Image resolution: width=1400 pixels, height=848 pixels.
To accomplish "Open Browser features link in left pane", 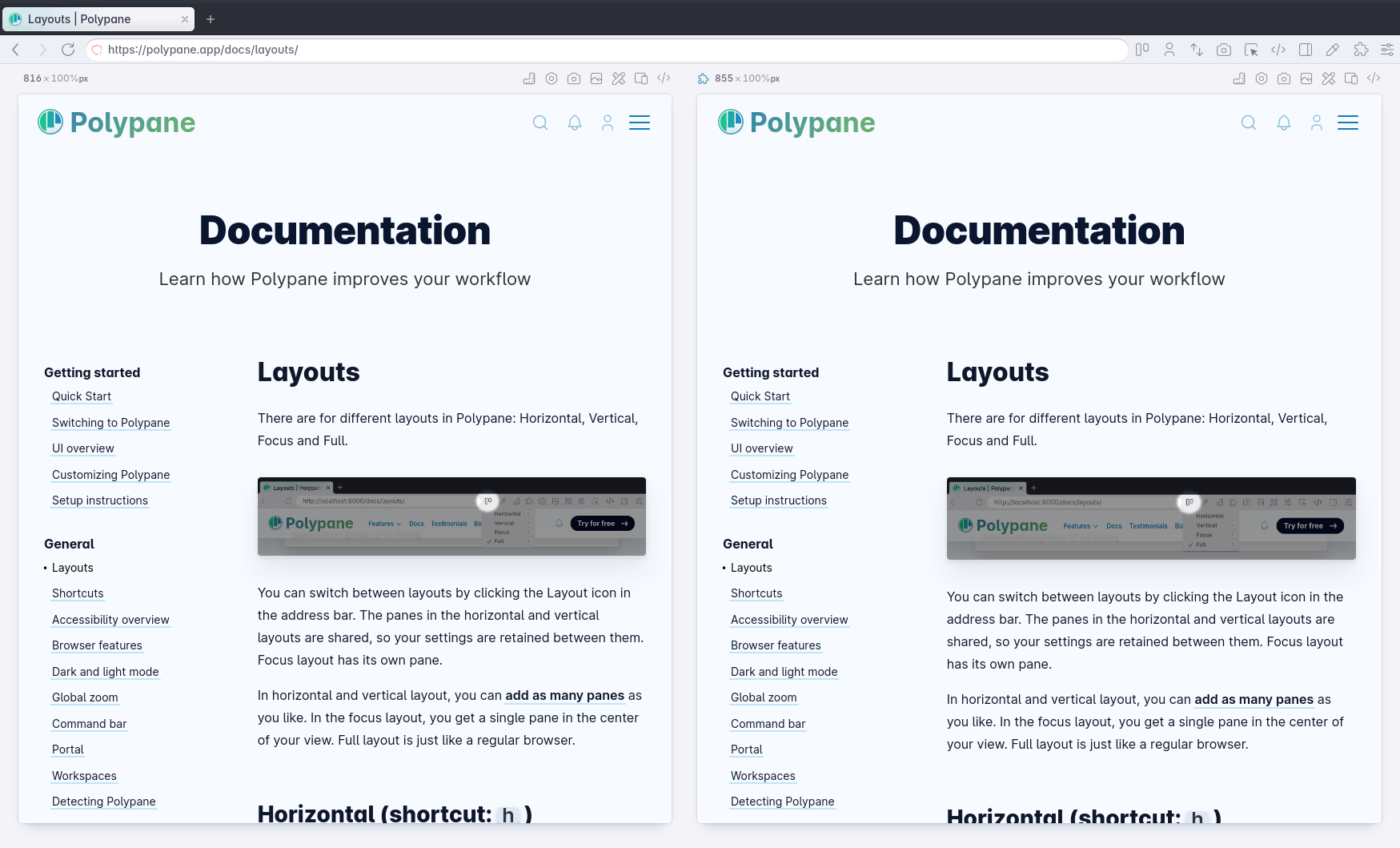I will point(97,645).
